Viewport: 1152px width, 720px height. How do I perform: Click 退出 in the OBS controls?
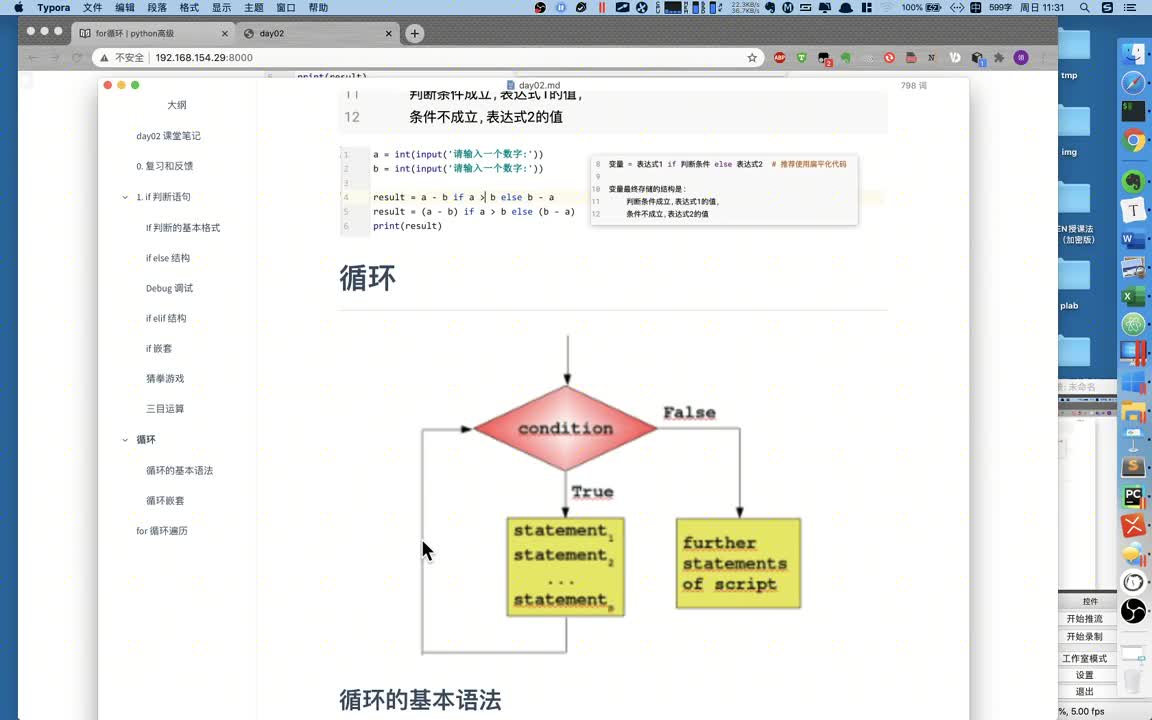(x=1084, y=691)
